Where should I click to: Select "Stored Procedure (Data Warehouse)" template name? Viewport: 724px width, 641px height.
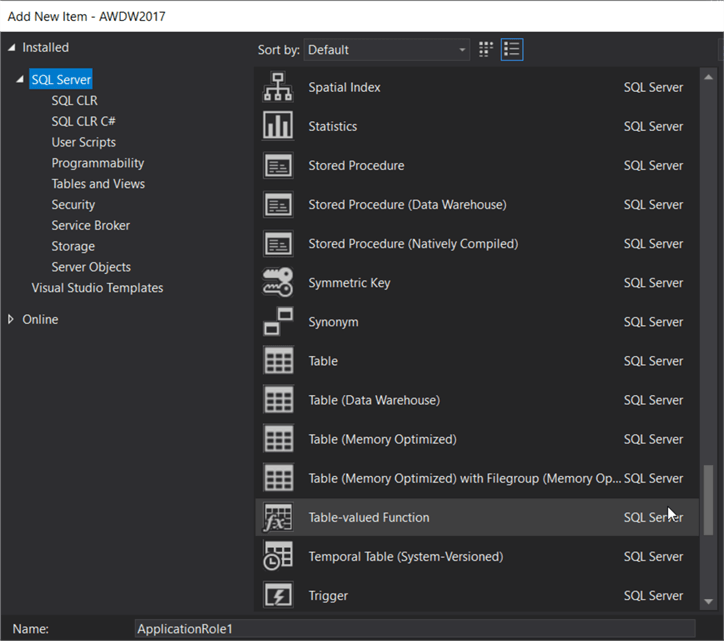407,205
